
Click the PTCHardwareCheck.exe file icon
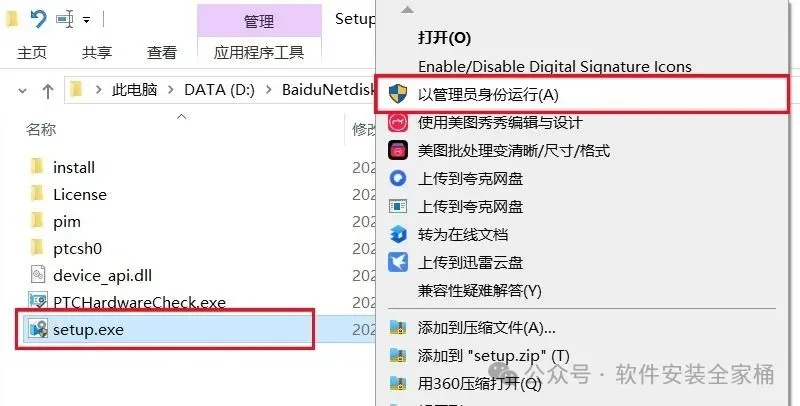click(x=38, y=302)
